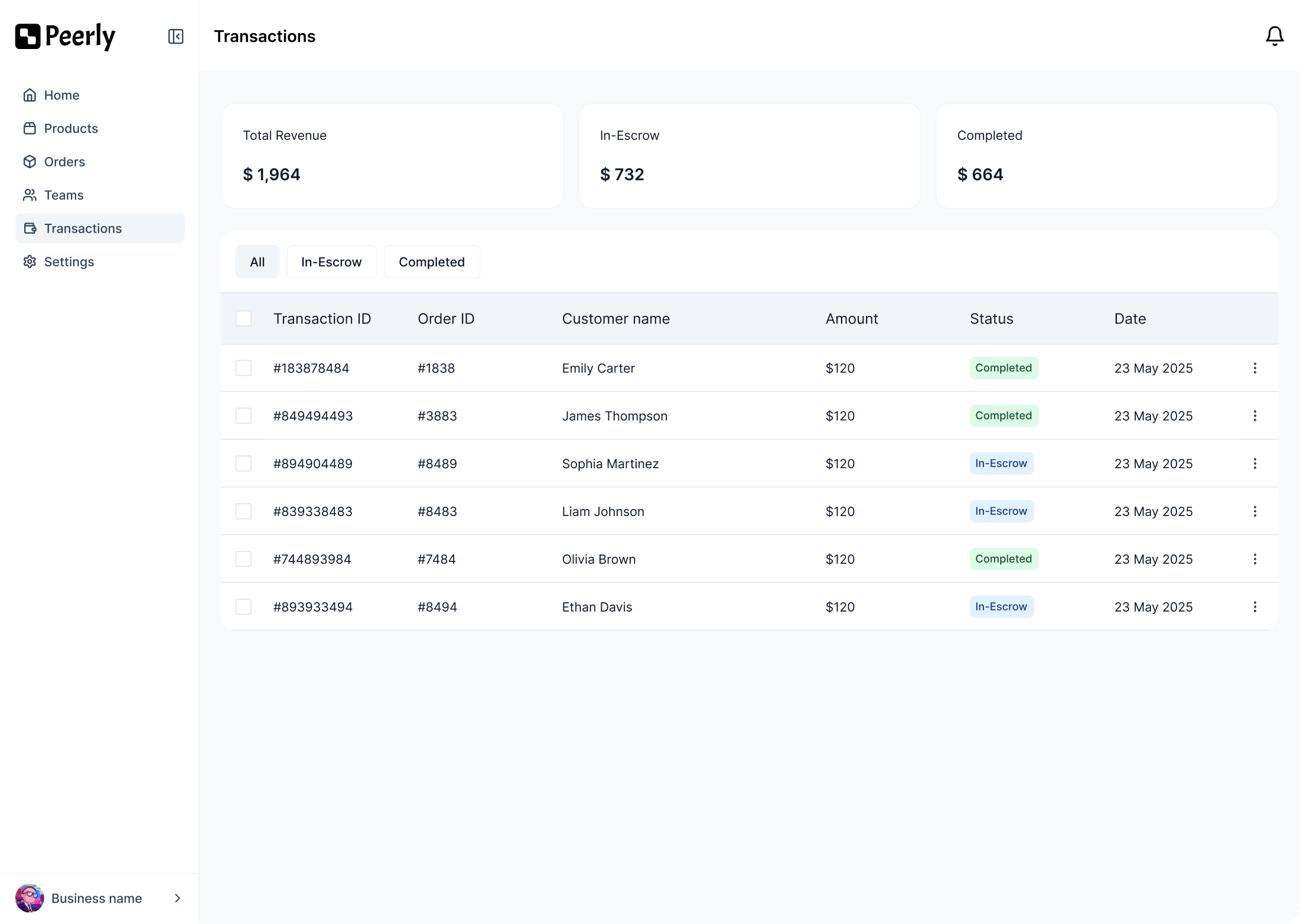The width and height of the screenshot is (1300, 924).
Task: Click the Home house icon
Action: [x=30, y=95]
